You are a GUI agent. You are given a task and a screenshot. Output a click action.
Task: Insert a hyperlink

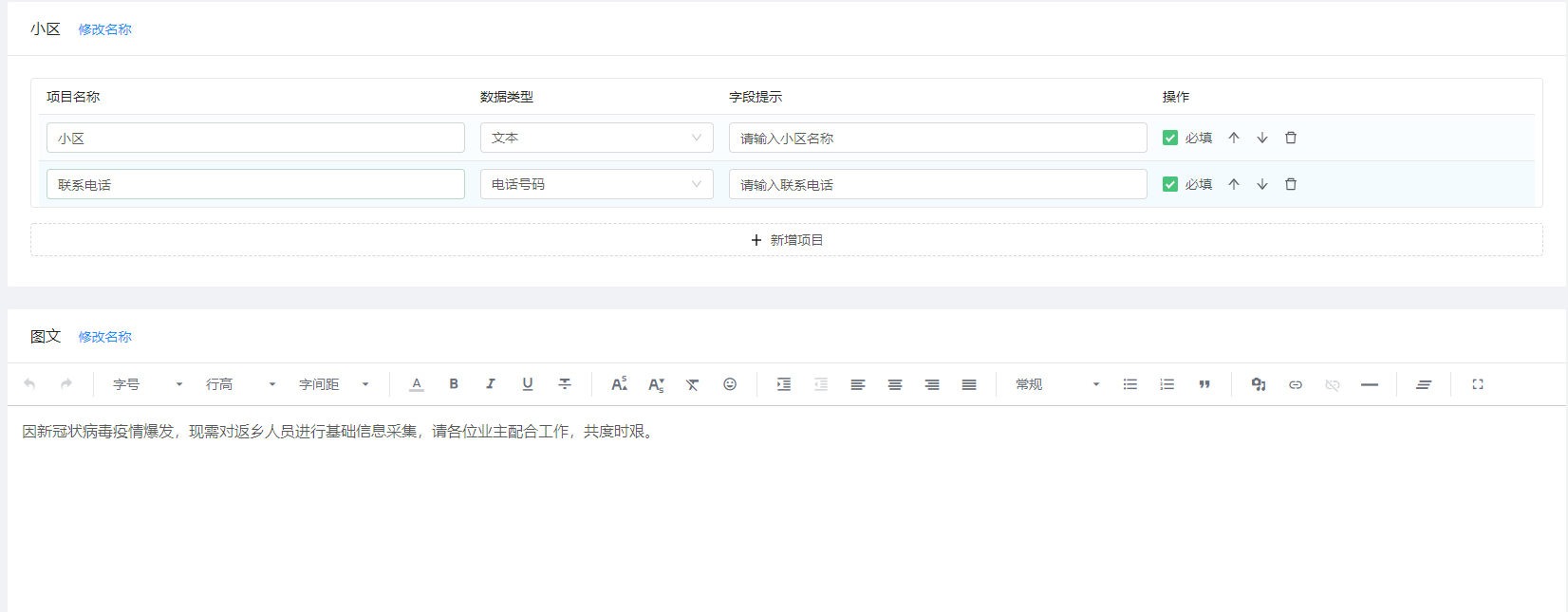[1296, 384]
